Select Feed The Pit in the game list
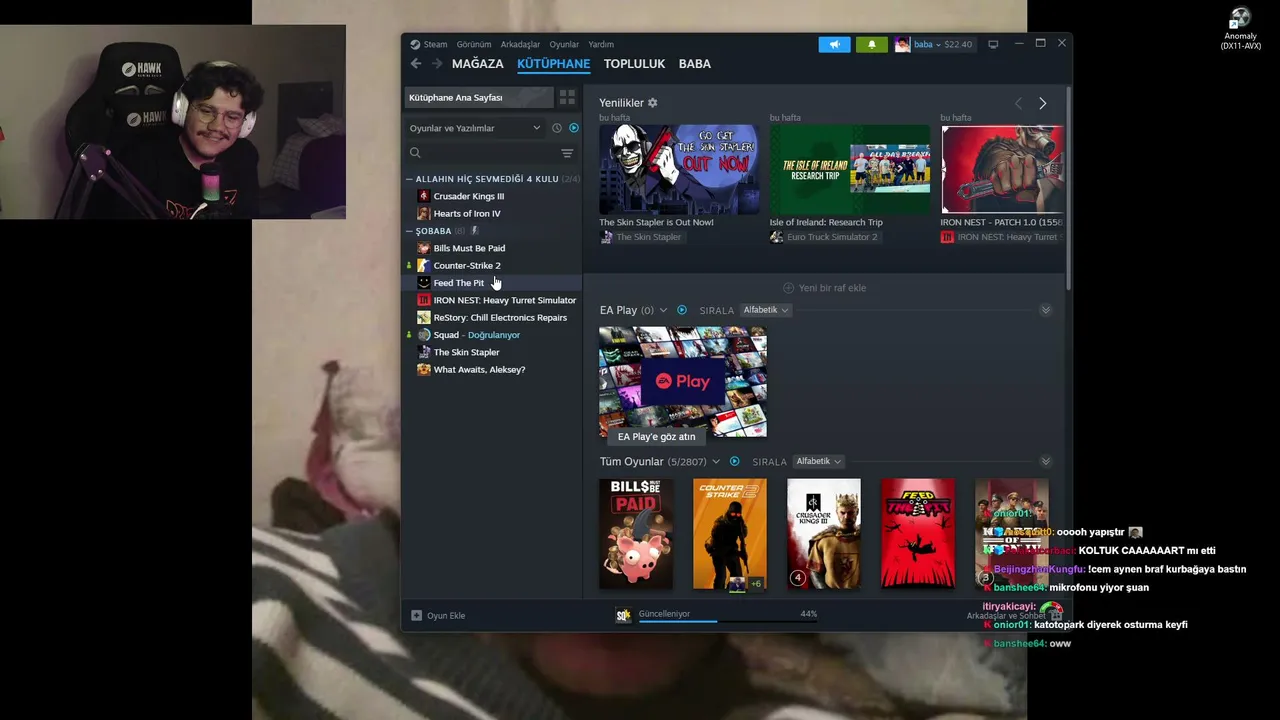The image size is (1280, 720). click(x=493, y=283)
